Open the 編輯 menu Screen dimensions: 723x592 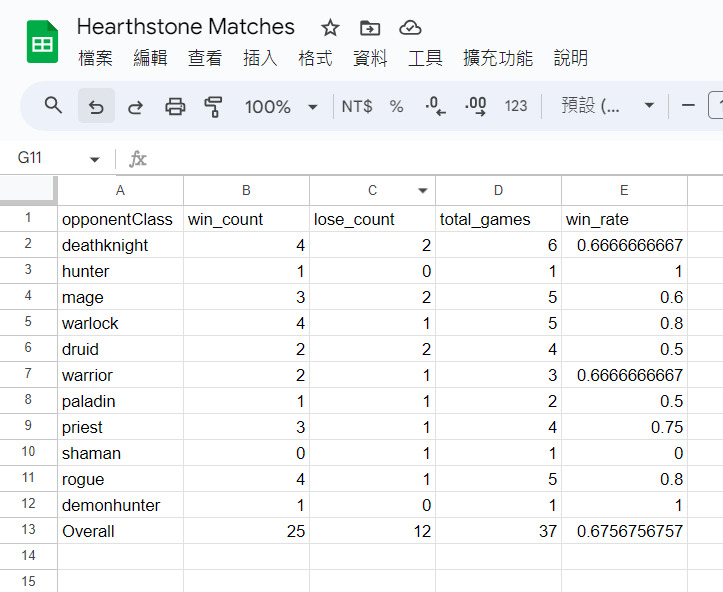coord(150,59)
